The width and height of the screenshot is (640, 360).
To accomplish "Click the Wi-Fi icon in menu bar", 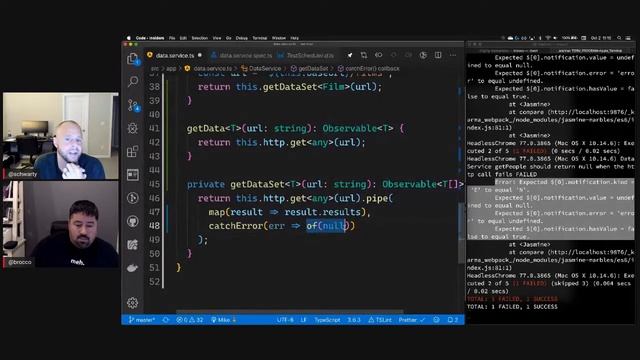I will pos(548,38).
